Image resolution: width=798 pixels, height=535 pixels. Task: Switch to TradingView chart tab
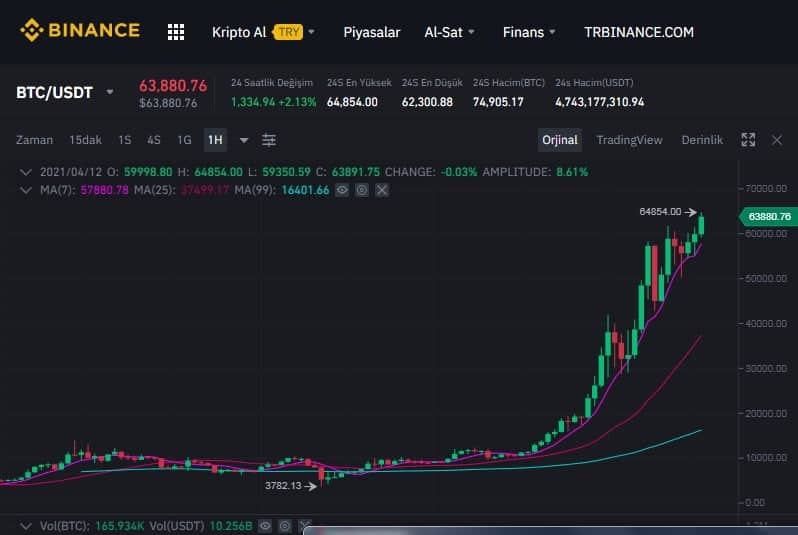629,140
